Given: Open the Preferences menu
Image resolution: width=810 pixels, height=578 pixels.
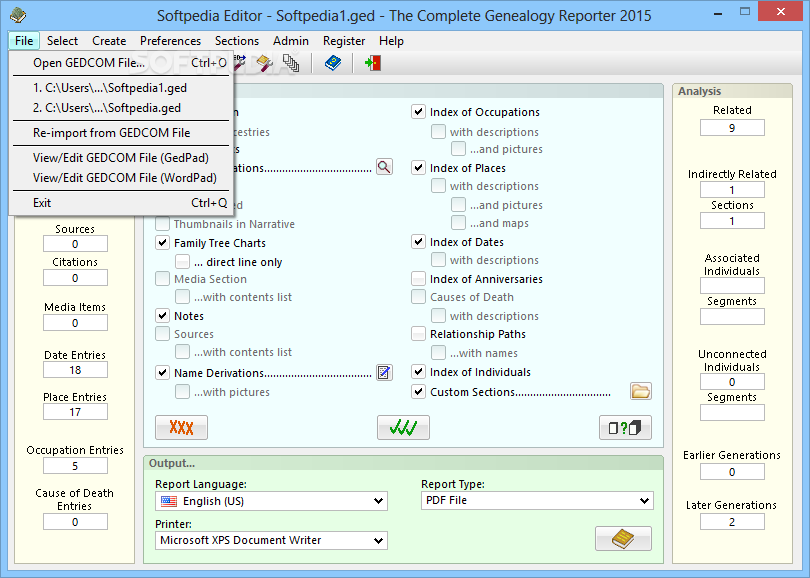Looking at the screenshot, I should click(170, 41).
